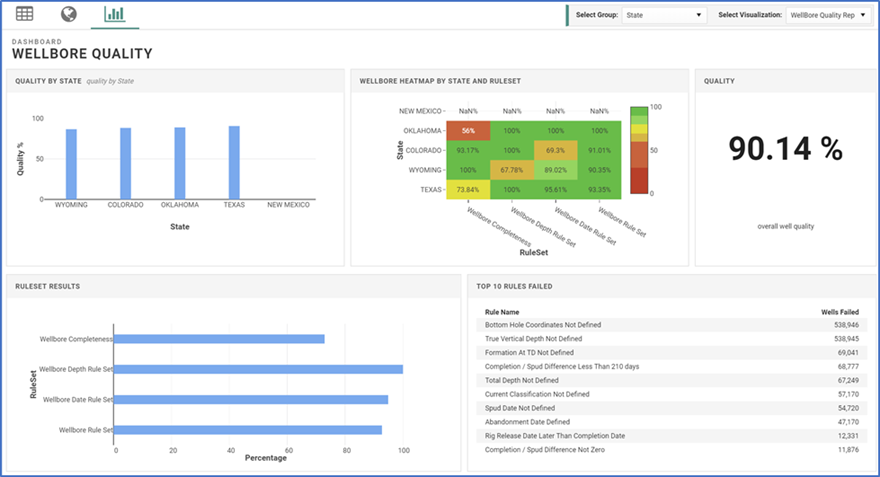Click the overall well quality caption
Image resolution: width=880 pixels, height=477 pixels.
pos(785,226)
